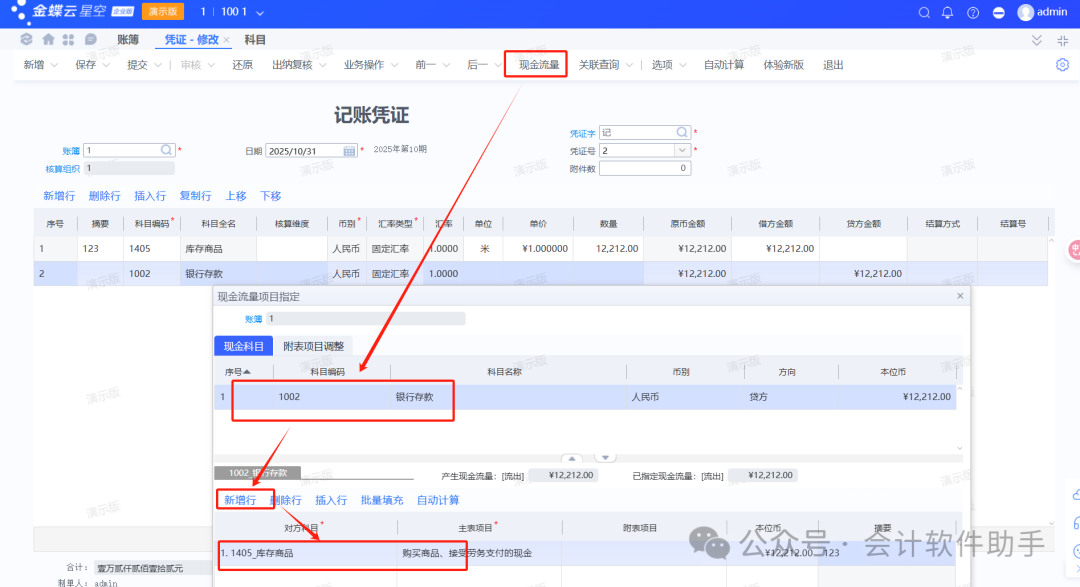Open the help question mark icon
The image size is (1080, 587).
973,12
